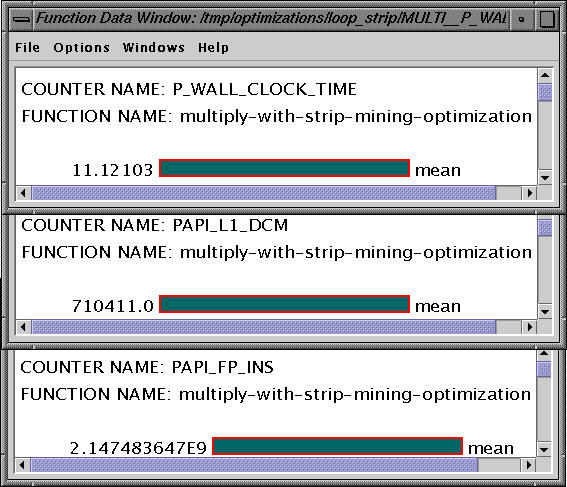The image size is (567, 487).
Task: Click the down arrow of P_WALL_CLOCK_TIME vertical scrollbar
Action: coord(545,178)
